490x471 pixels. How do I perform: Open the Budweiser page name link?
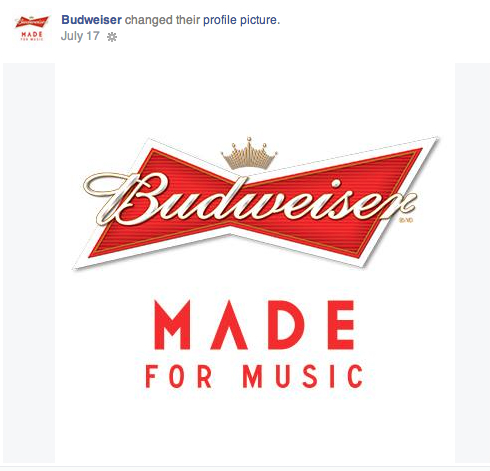tap(91, 20)
